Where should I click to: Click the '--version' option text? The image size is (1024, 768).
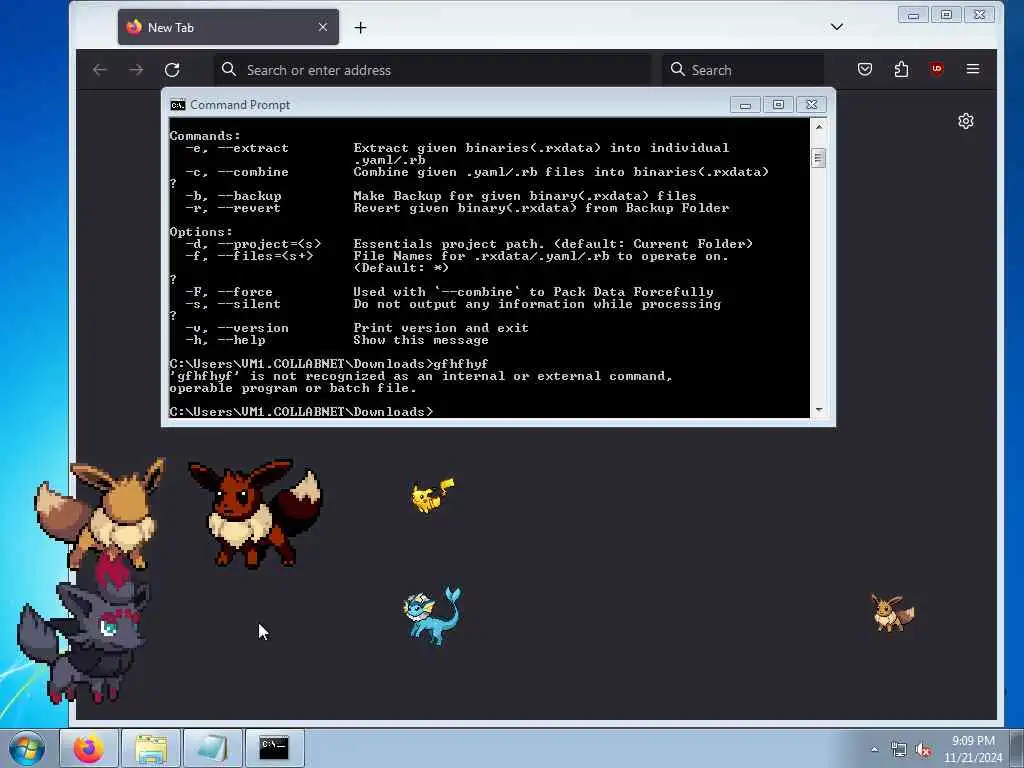(x=253, y=328)
